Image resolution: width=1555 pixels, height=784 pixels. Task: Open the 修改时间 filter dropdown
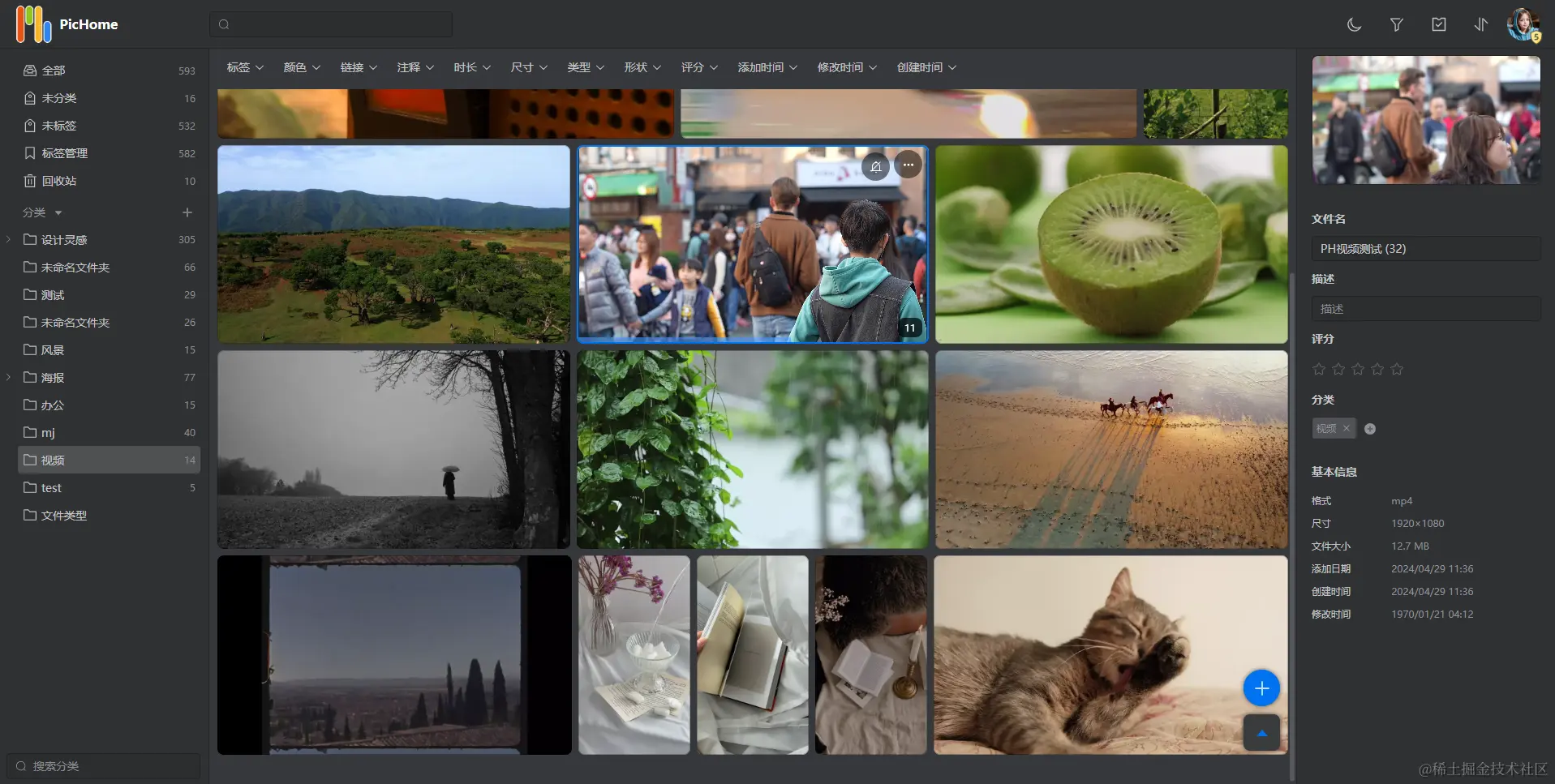[x=847, y=67]
